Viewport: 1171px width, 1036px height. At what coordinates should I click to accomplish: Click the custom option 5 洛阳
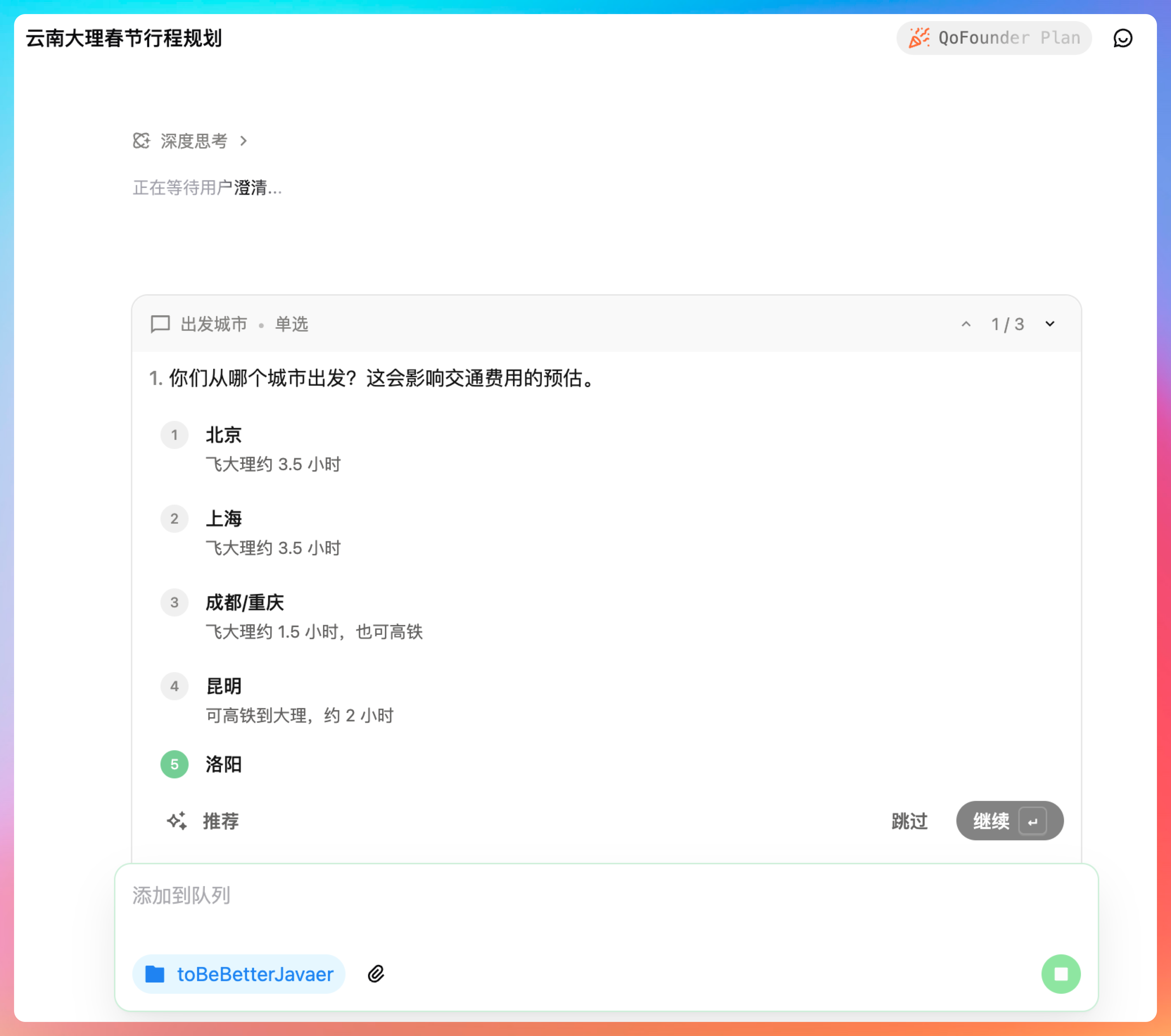point(223,764)
